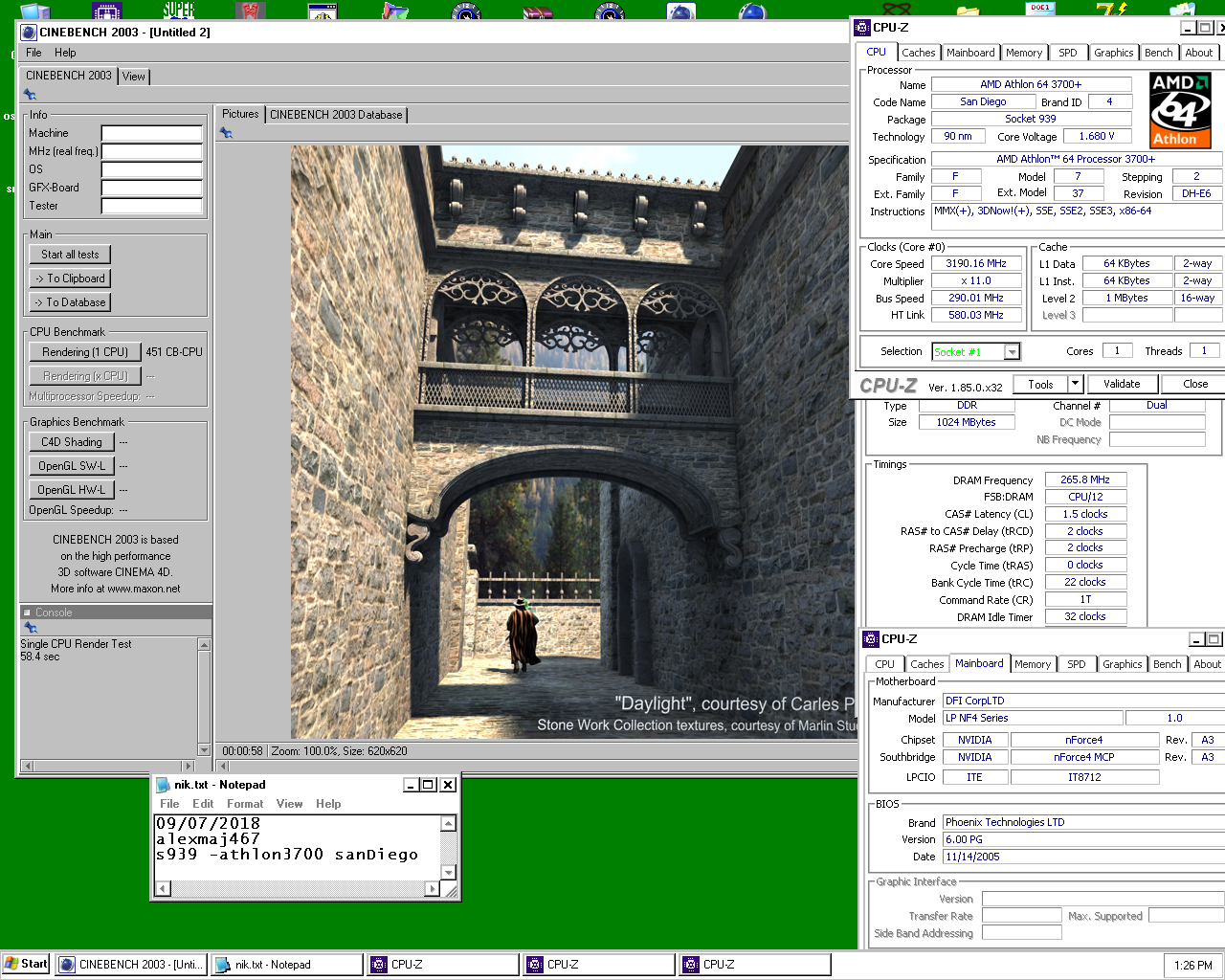1225x980 pixels.
Task: Click the Start button on the taskbar
Action: (26, 964)
